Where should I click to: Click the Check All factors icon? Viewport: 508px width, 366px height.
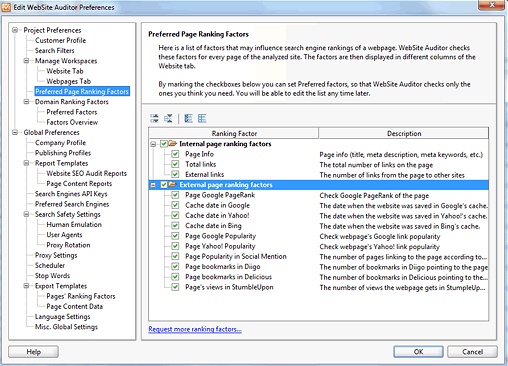tap(188, 118)
